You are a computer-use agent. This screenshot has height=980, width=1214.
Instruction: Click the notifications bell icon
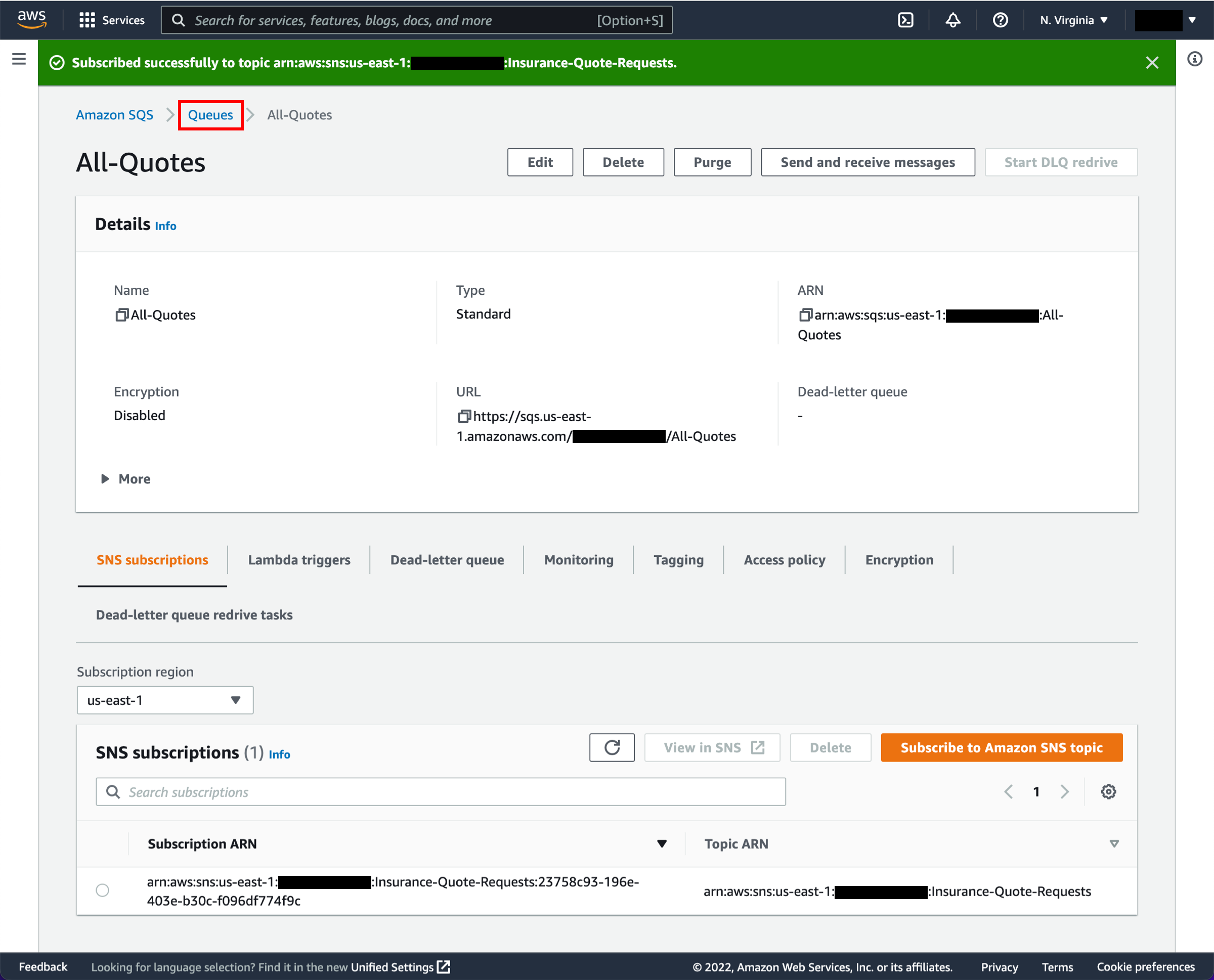pos(952,20)
